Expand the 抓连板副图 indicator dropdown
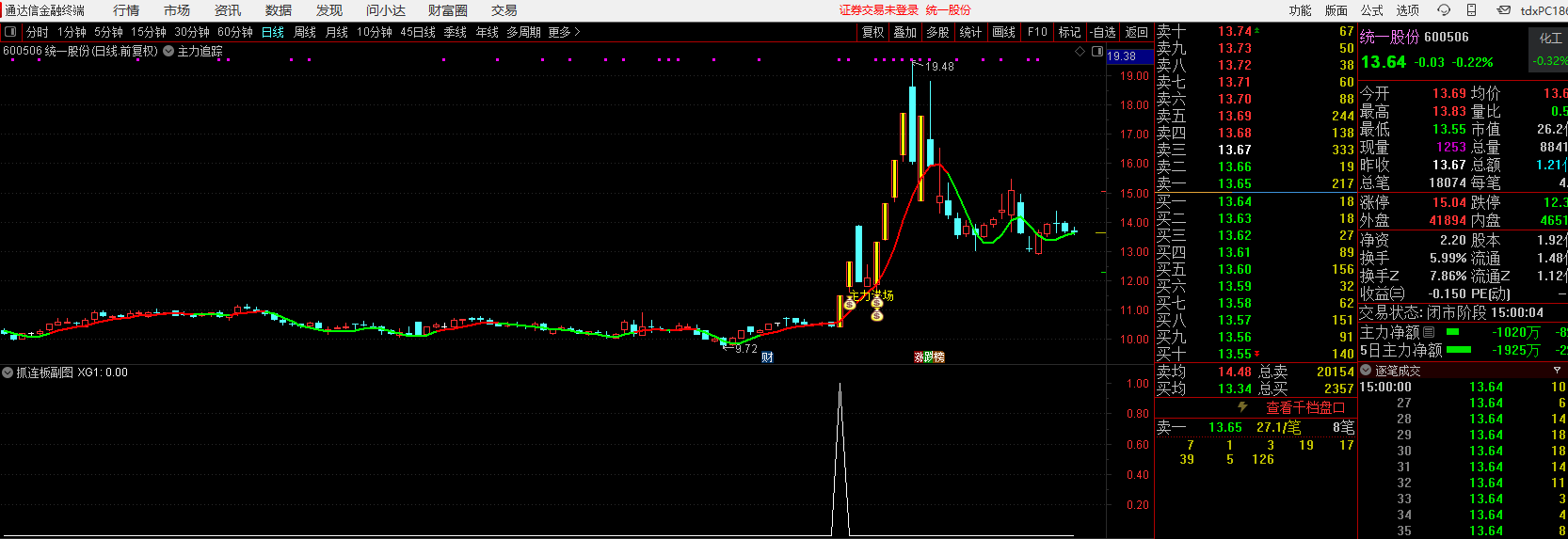This screenshot has height=539, width=1568. click(x=8, y=373)
